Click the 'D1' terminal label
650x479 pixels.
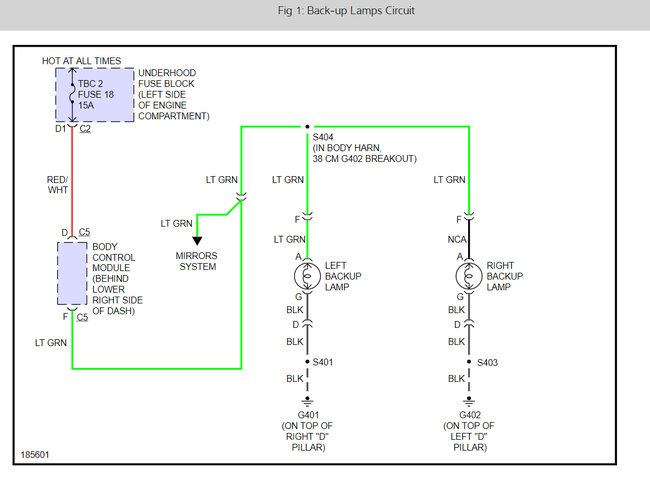click(x=61, y=129)
